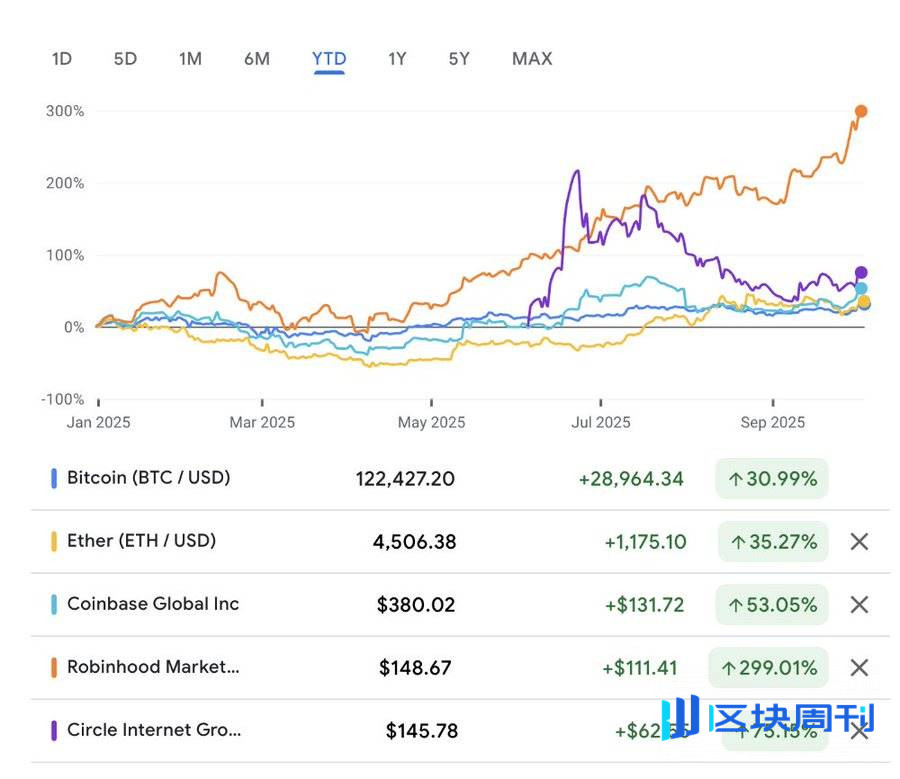Open the Bitcoin (BTC / USD) listing
Viewport: 900px width, 779px height.
click(x=148, y=478)
